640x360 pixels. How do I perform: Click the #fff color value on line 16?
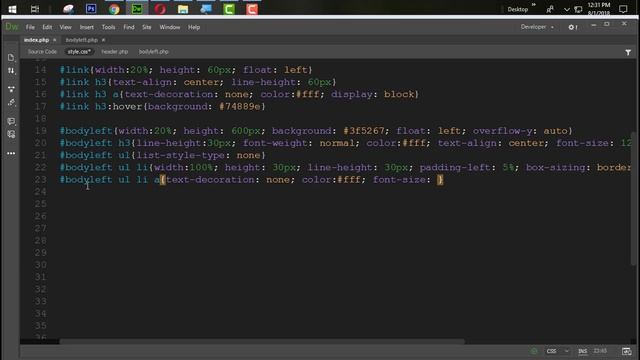(x=308, y=94)
